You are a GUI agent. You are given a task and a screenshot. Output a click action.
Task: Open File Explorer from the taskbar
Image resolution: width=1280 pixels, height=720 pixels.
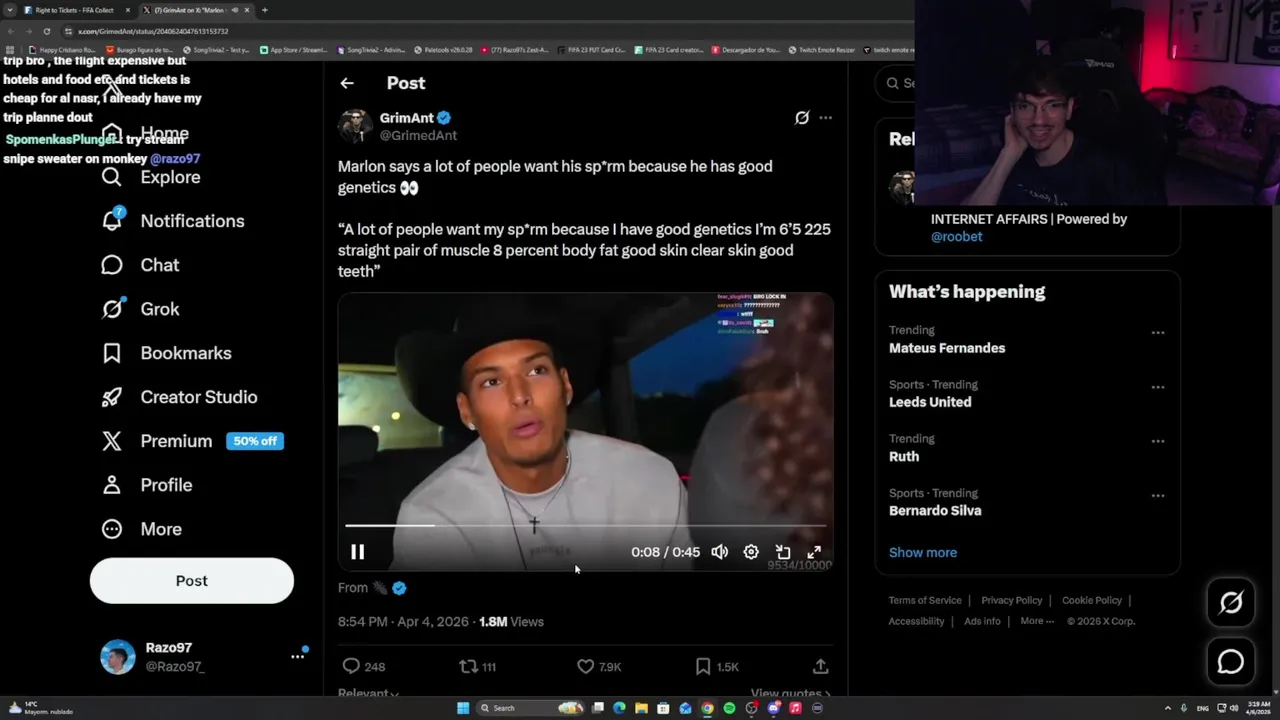[x=641, y=708]
